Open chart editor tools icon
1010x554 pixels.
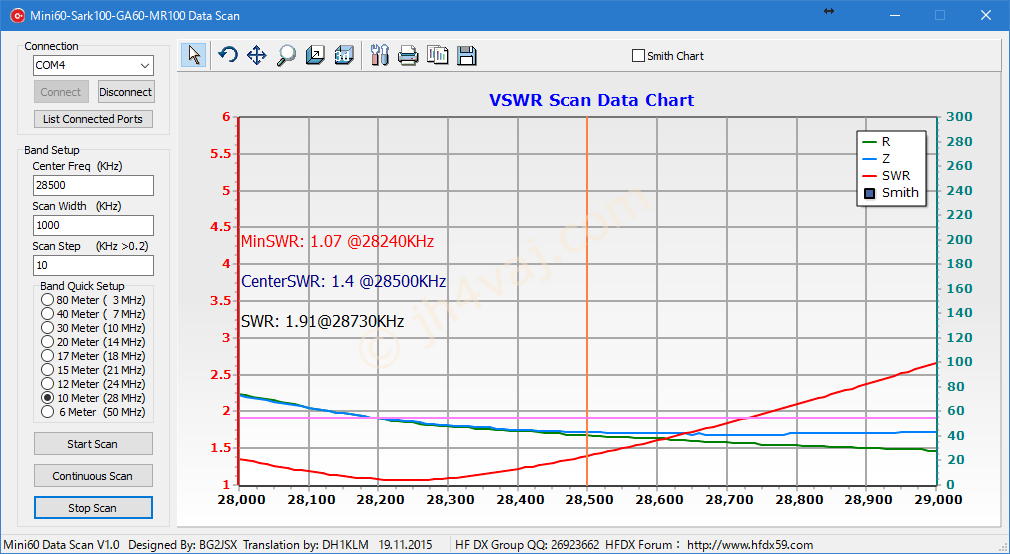[379, 55]
